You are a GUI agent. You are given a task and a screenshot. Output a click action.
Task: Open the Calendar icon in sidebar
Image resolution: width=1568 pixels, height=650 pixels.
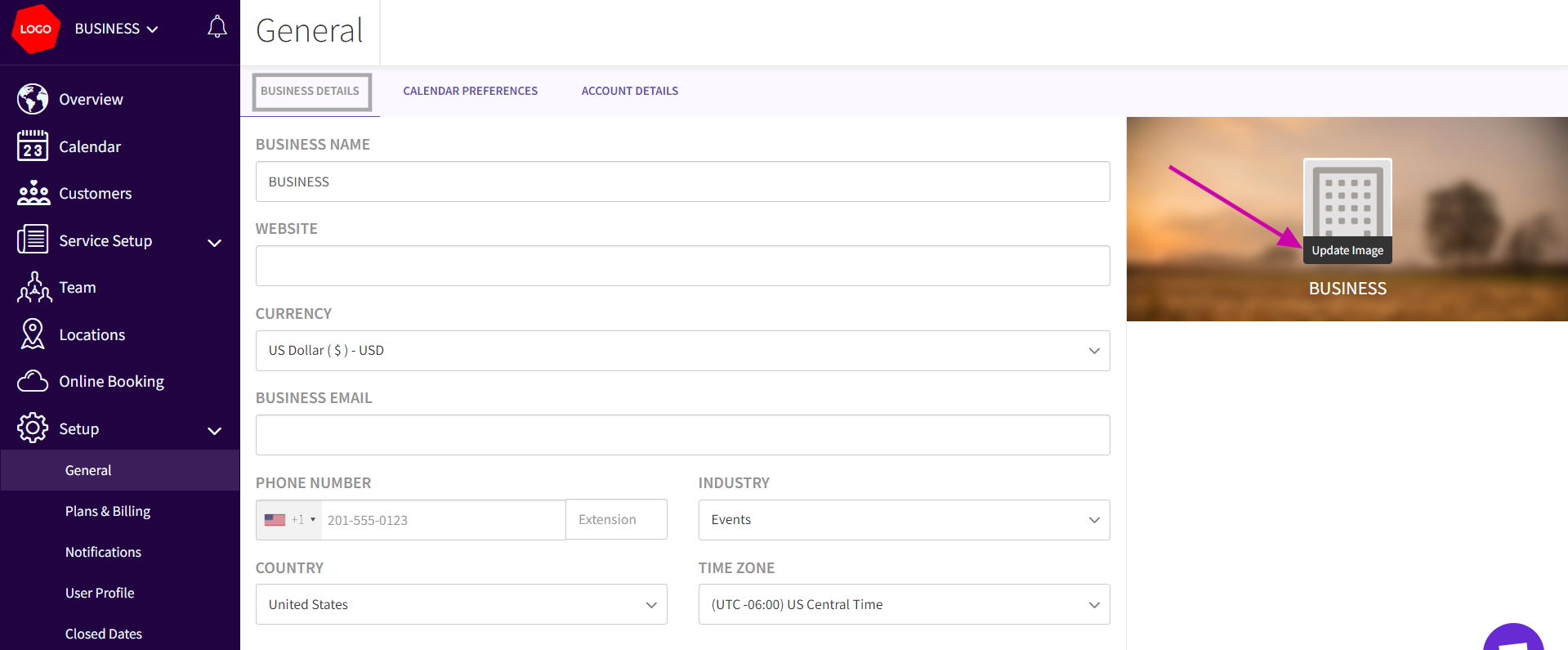point(33,146)
